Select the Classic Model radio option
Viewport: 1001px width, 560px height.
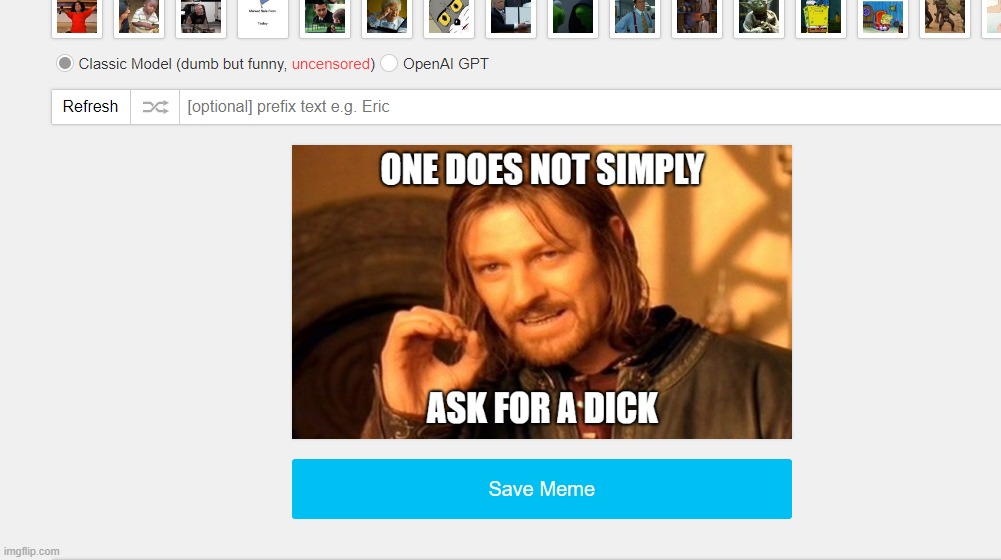(64, 63)
